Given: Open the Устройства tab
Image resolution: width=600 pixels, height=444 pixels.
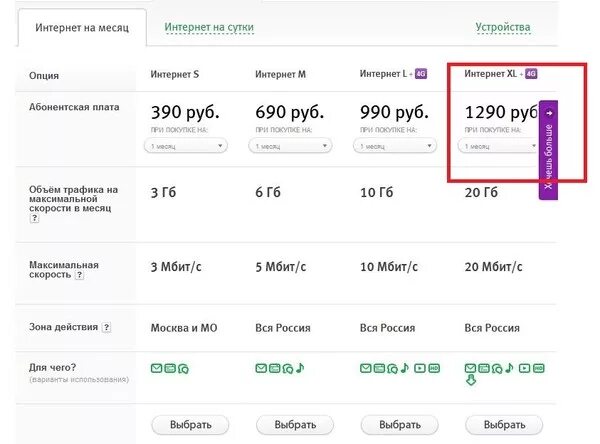Looking at the screenshot, I should pos(503,27).
